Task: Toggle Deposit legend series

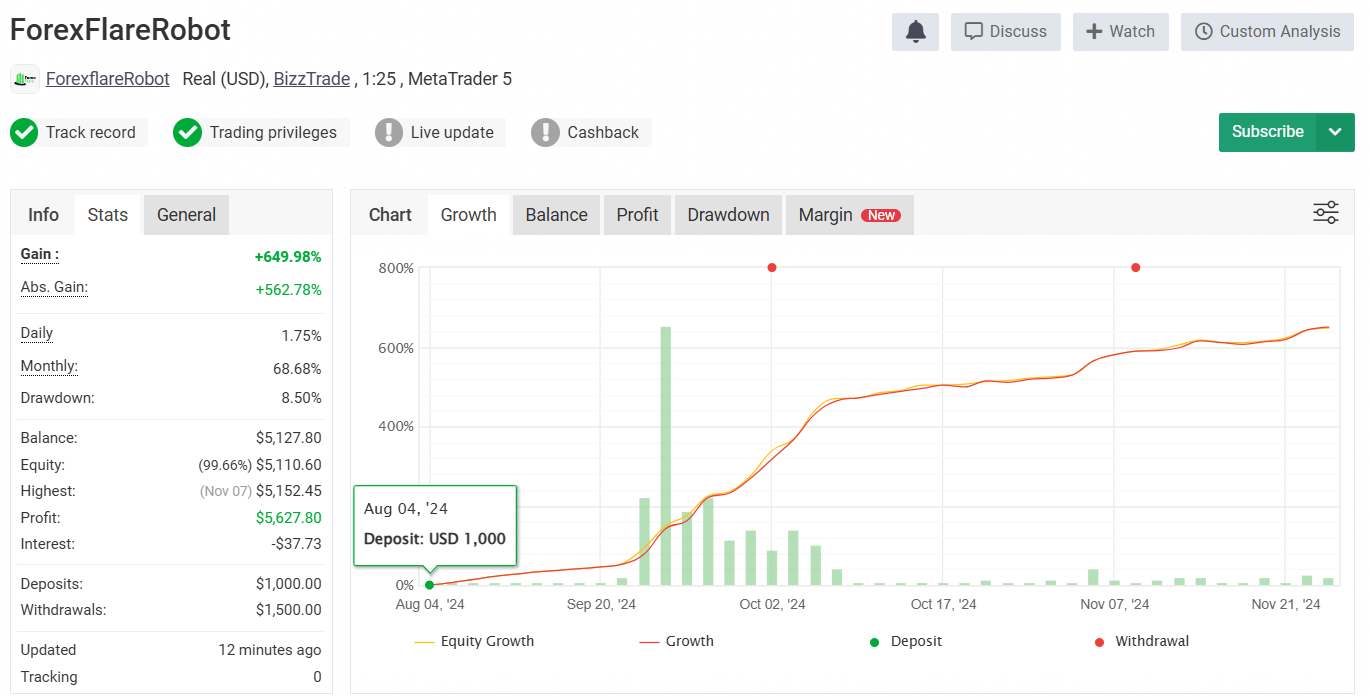Action: [906, 641]
